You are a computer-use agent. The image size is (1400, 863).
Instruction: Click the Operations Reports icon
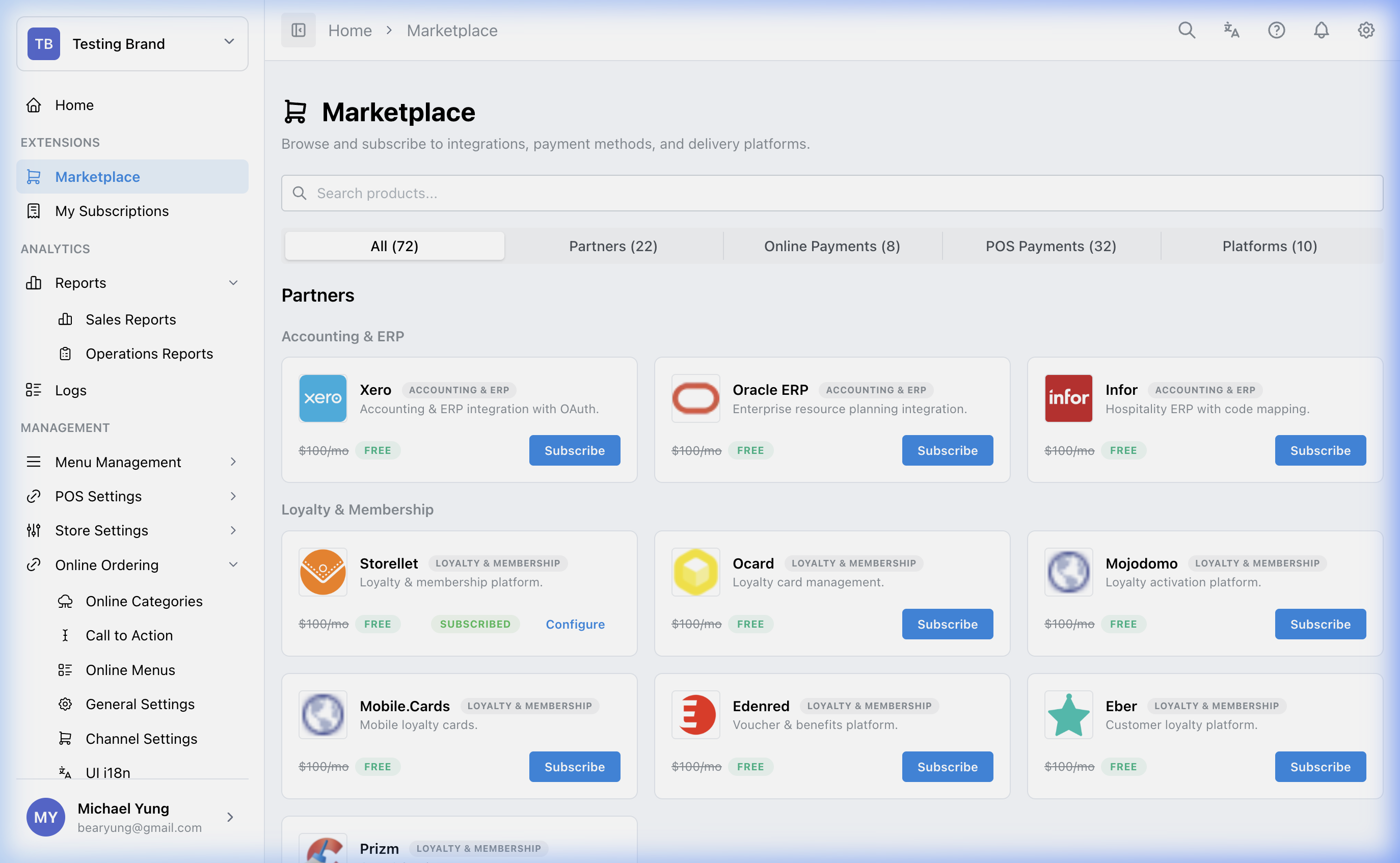tap(65, 354)
